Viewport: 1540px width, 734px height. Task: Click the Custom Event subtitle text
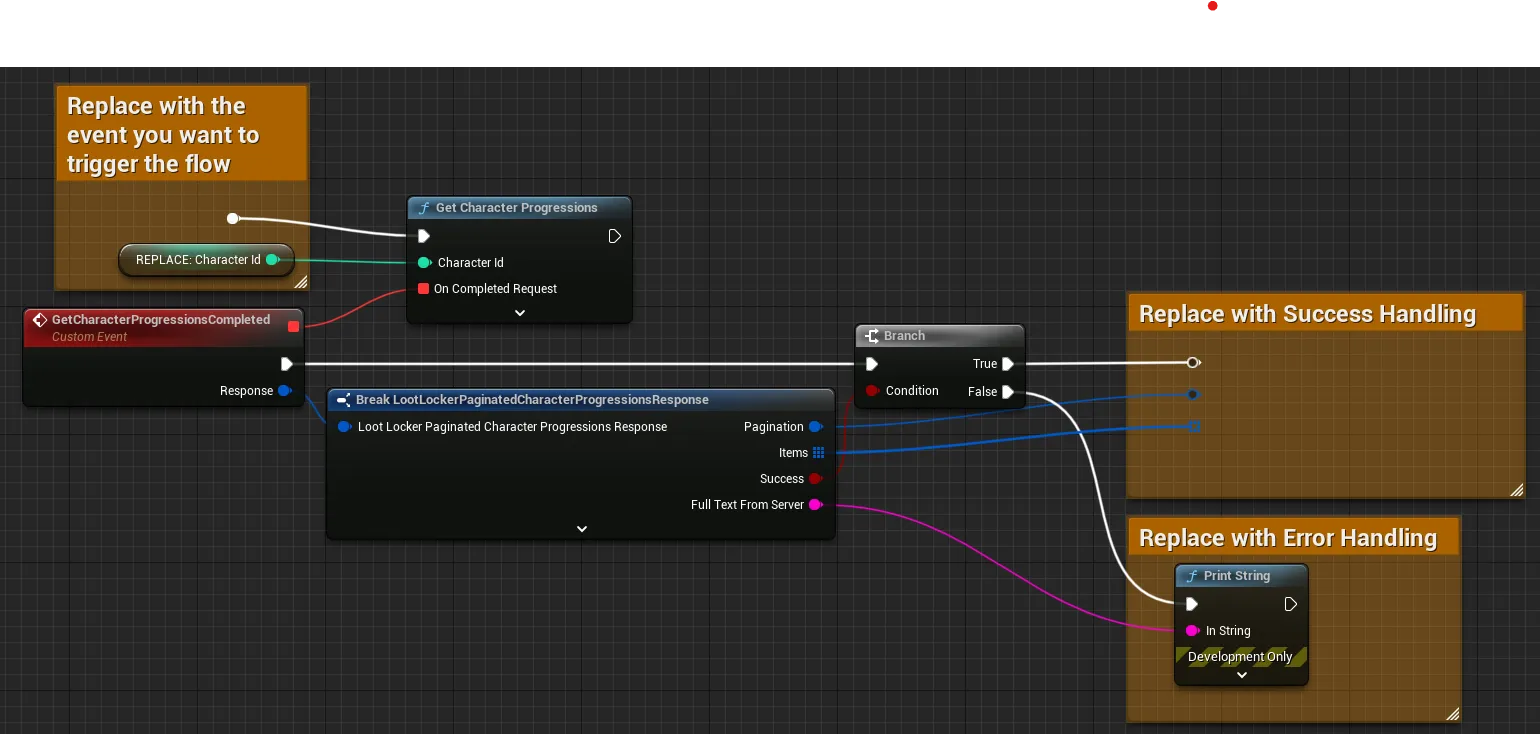coord(90,337)
